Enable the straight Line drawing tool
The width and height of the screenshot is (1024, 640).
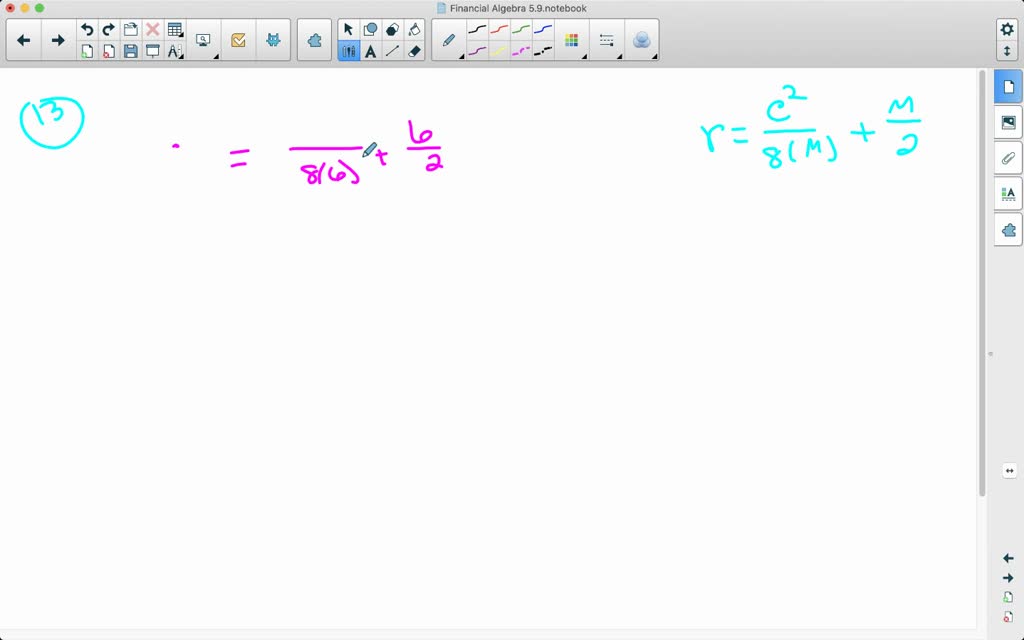[x=391, y=50]
